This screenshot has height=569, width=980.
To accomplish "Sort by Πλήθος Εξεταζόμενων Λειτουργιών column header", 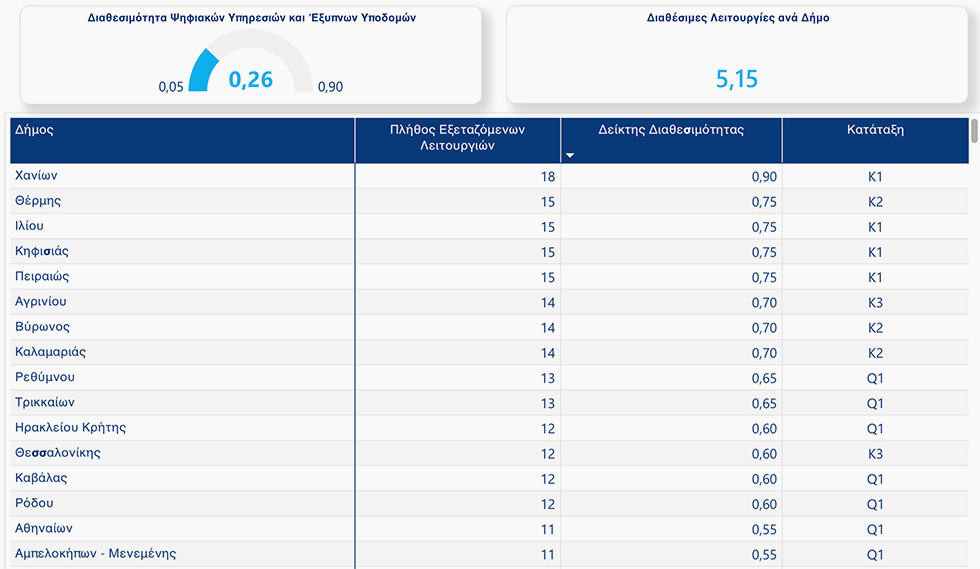I will (457, 138).
